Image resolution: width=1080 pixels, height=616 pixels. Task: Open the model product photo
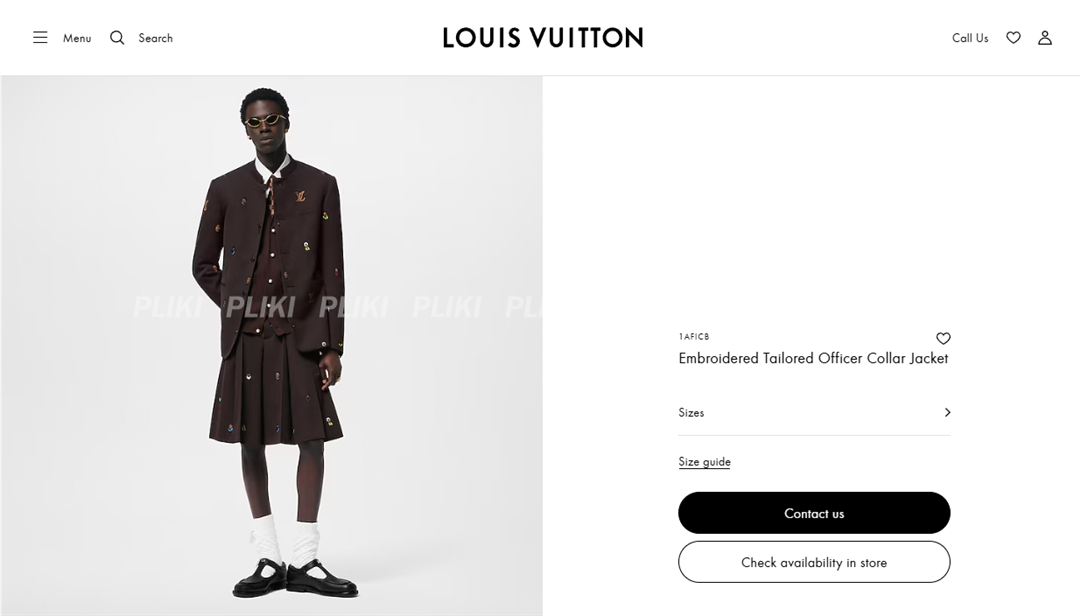pyautogui.click(x=271, y=345)
